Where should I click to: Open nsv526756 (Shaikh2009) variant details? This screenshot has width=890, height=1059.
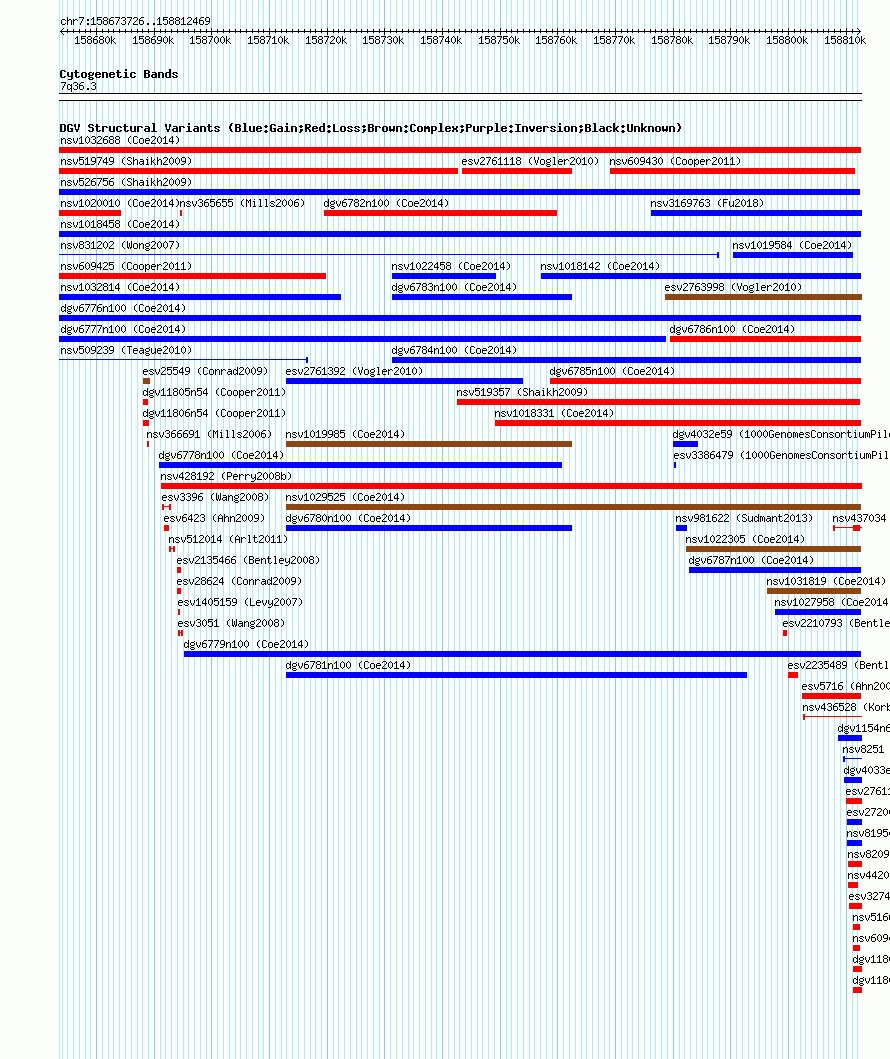click(126, 182)
